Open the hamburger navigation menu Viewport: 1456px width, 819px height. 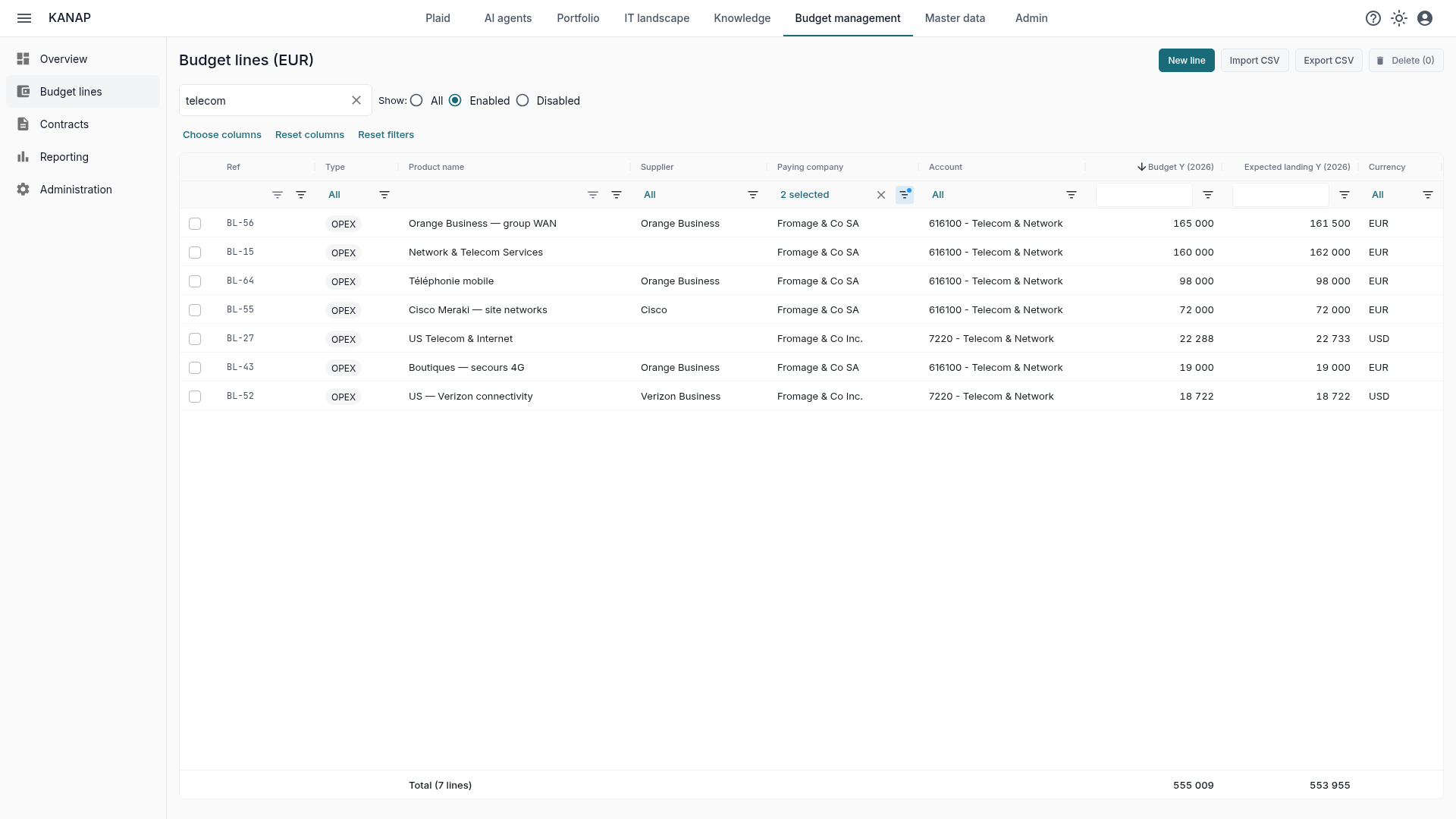pyautogui.click(x=24, y=18)
